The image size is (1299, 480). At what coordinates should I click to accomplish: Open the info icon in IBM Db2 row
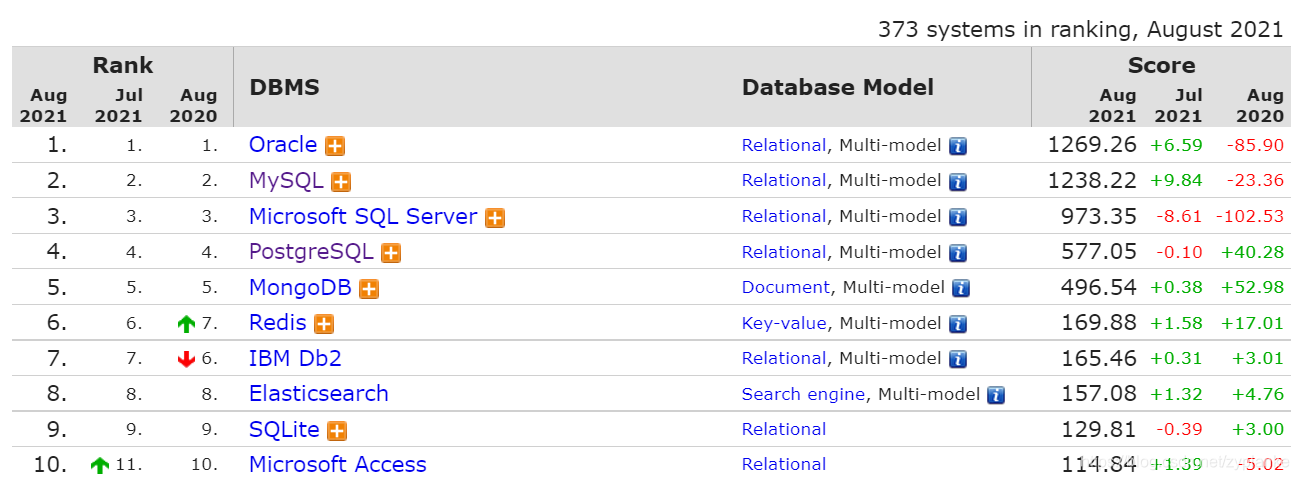click(958, 359)
